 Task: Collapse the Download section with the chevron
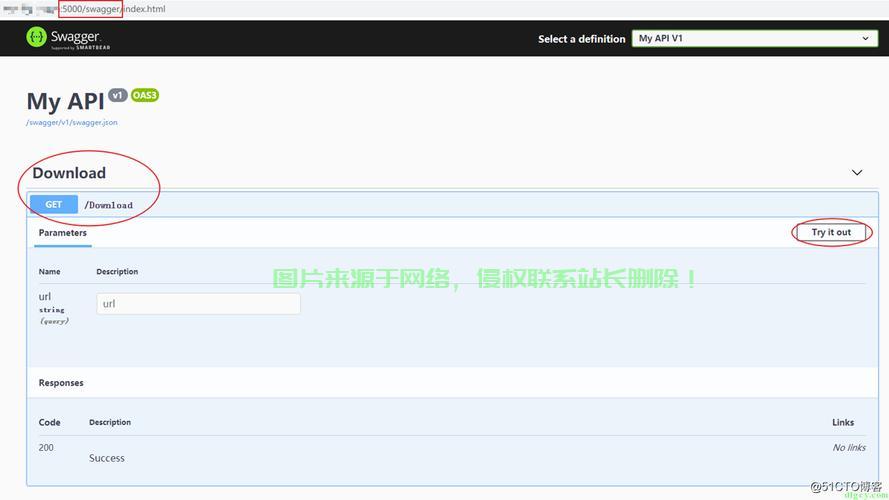[856, 173]
